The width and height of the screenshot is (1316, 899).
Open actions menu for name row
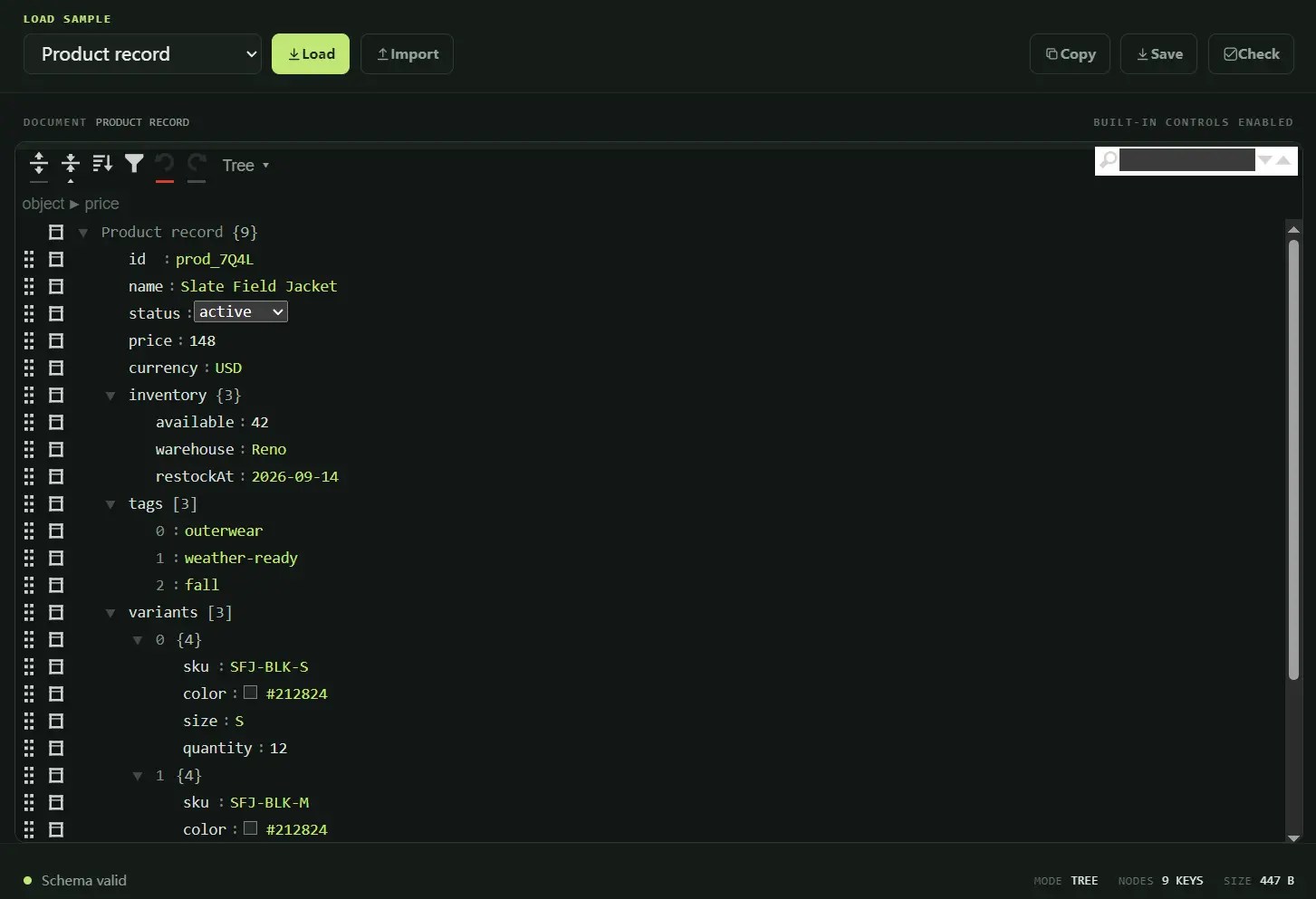pos(56,286)
